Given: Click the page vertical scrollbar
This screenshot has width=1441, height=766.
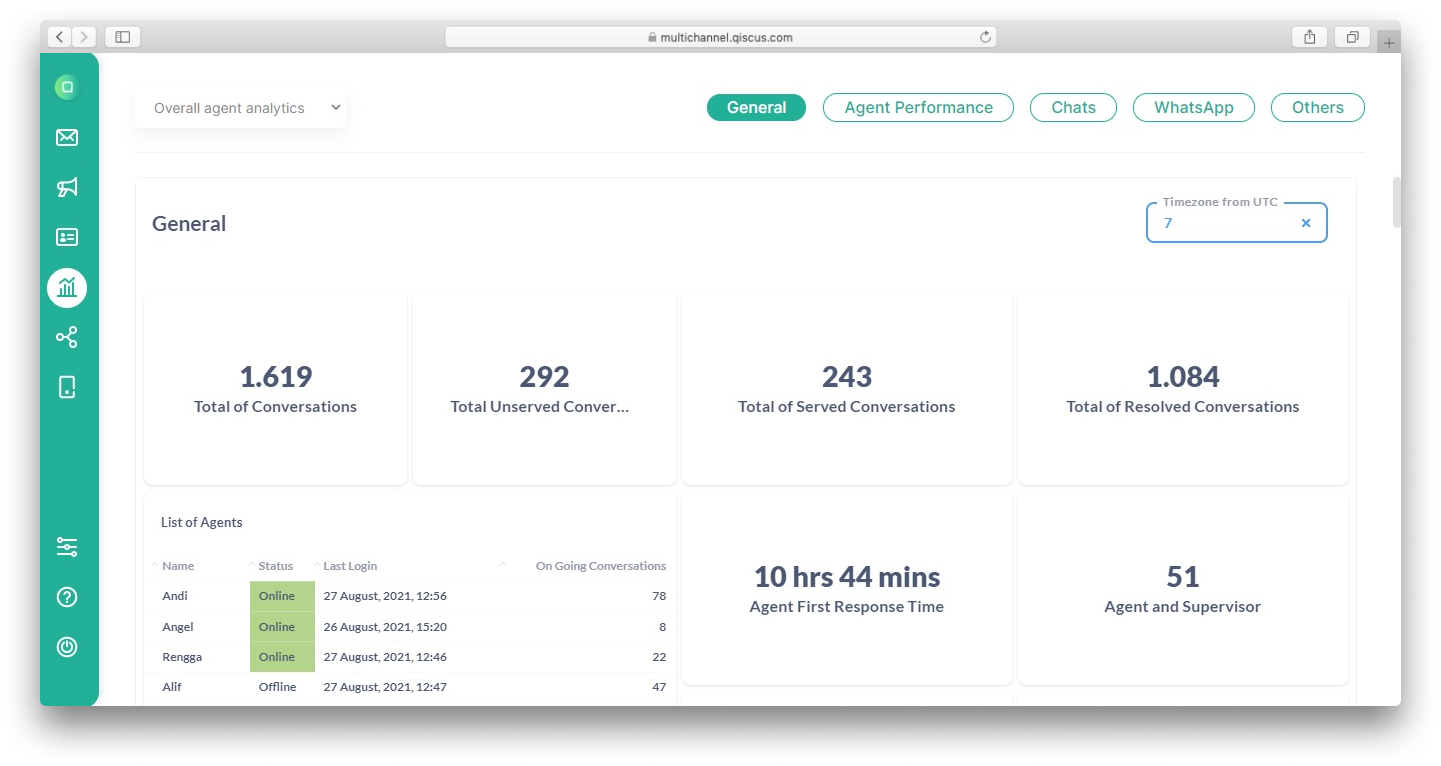Looking at the screenshot, I should [1397, 203].
